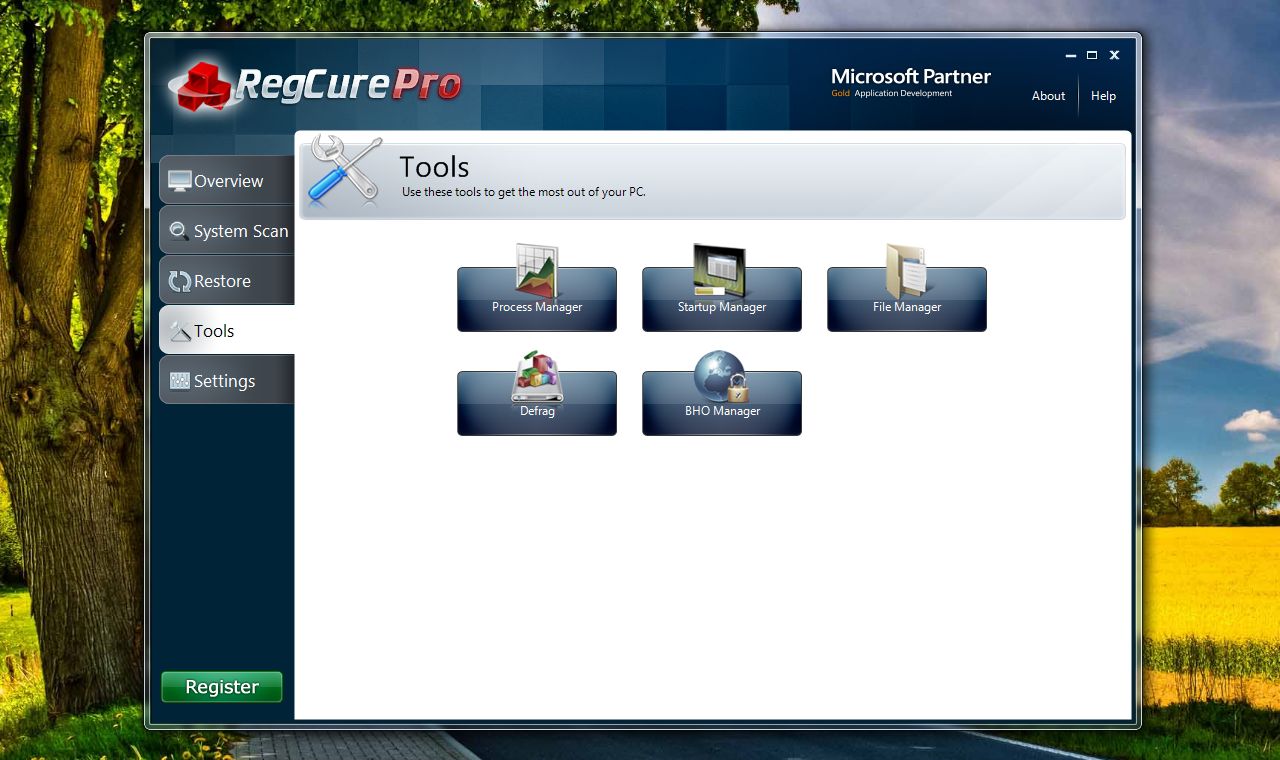Image resolution: width=1280 pixels, height=760 pixels.
Task: Click the green Register button
Action: 222,687
